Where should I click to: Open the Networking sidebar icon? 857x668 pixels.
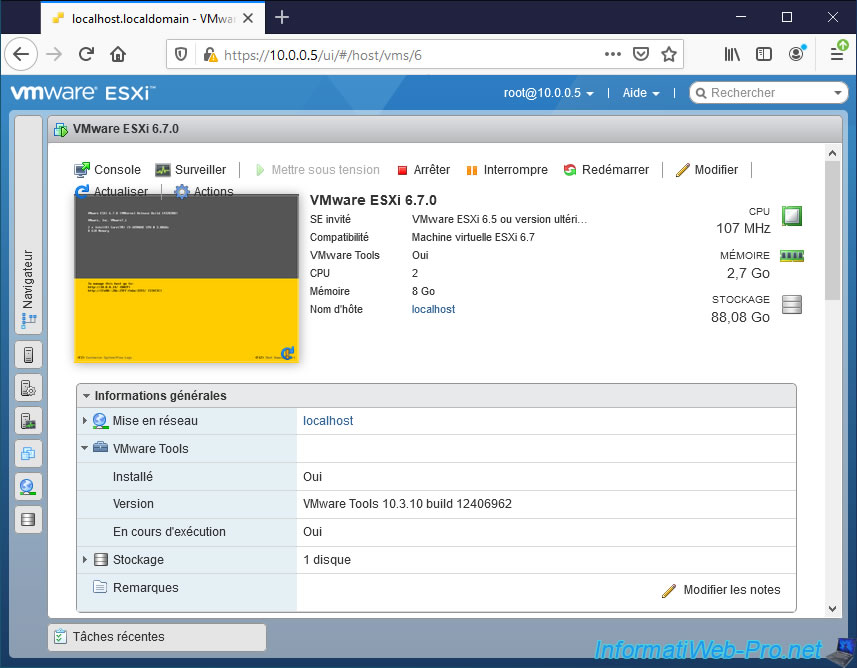[28, 487]
